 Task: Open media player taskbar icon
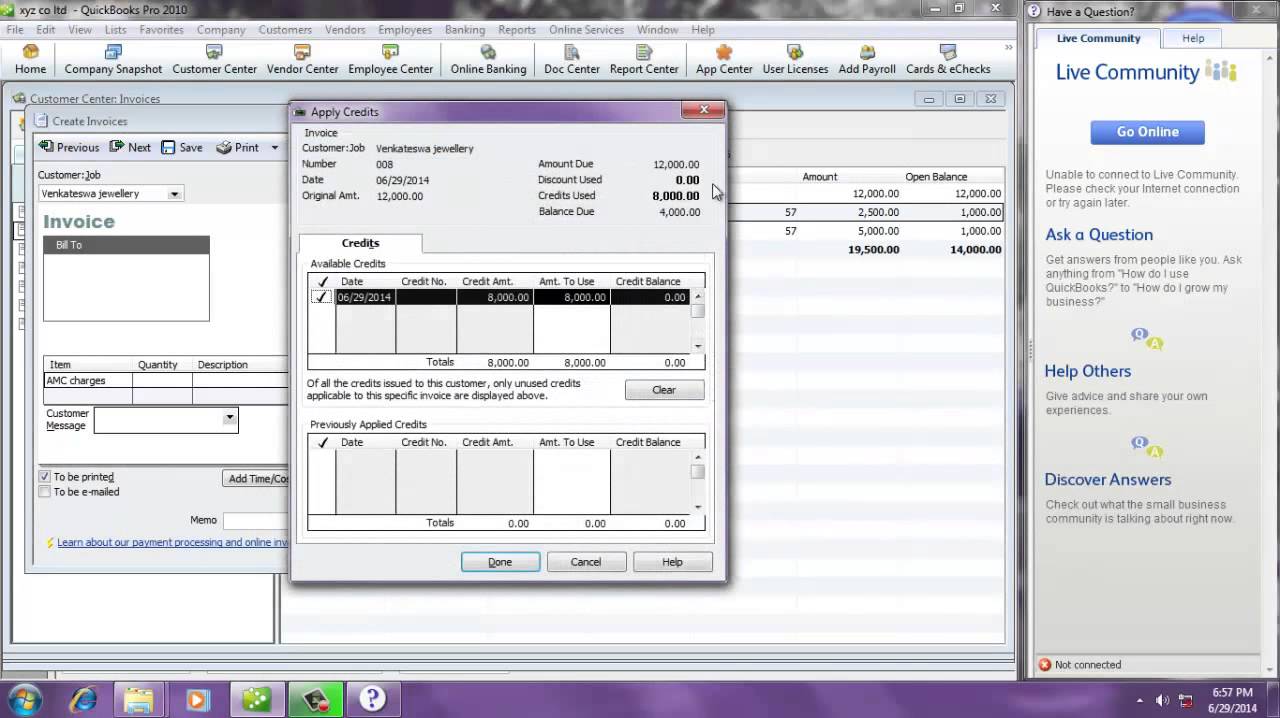pyautogui.click(x=197, y=699)
